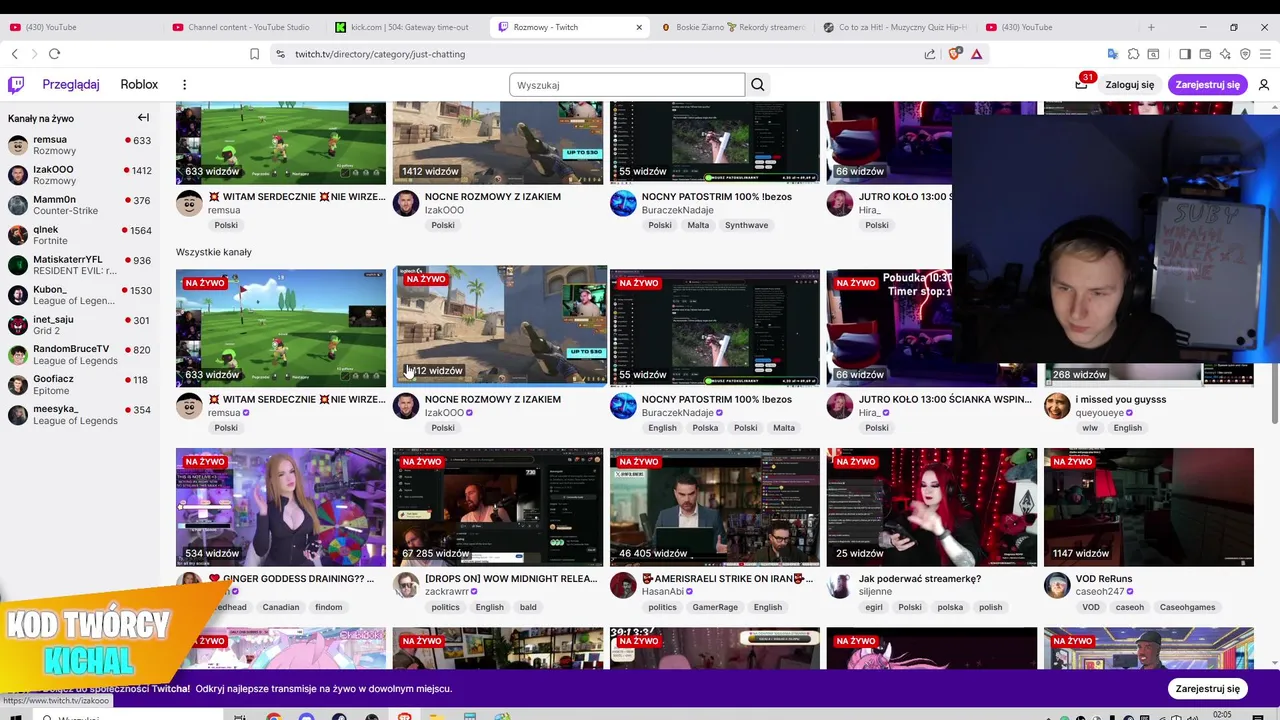Click Zarejestruj się in bottom purple banner
Viewport: 1280px width, 720px height.
pyautogui.click(x=1207, y=688)
